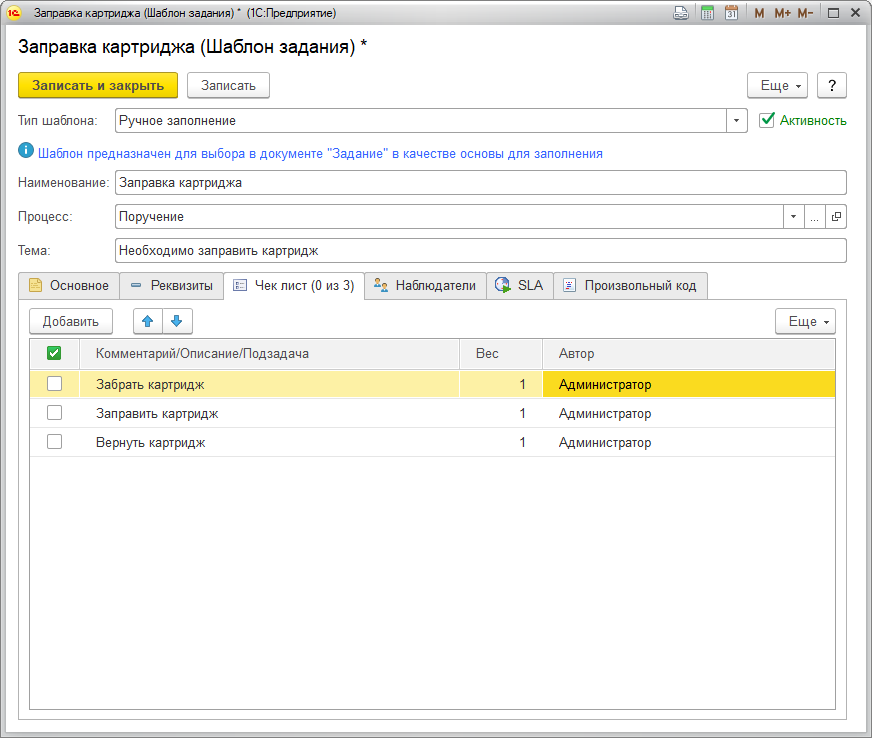Click the Тип шаблона field
Viewport: 872px width, 738px height.
click(421, 121)
